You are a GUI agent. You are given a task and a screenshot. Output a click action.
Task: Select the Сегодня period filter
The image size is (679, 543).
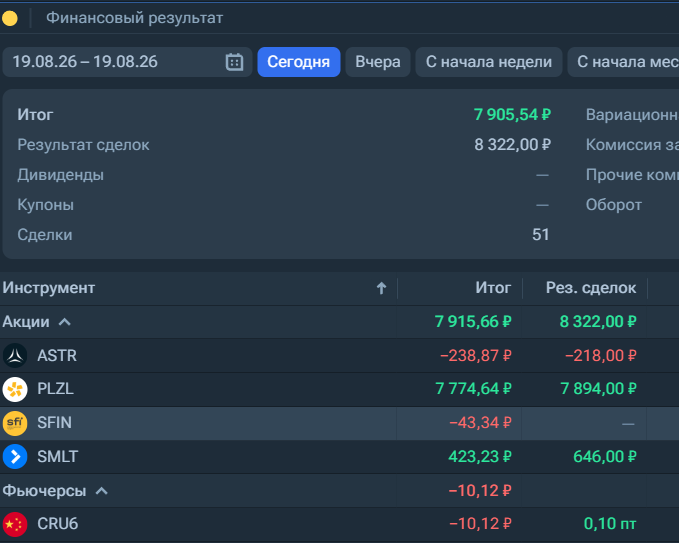299,62
